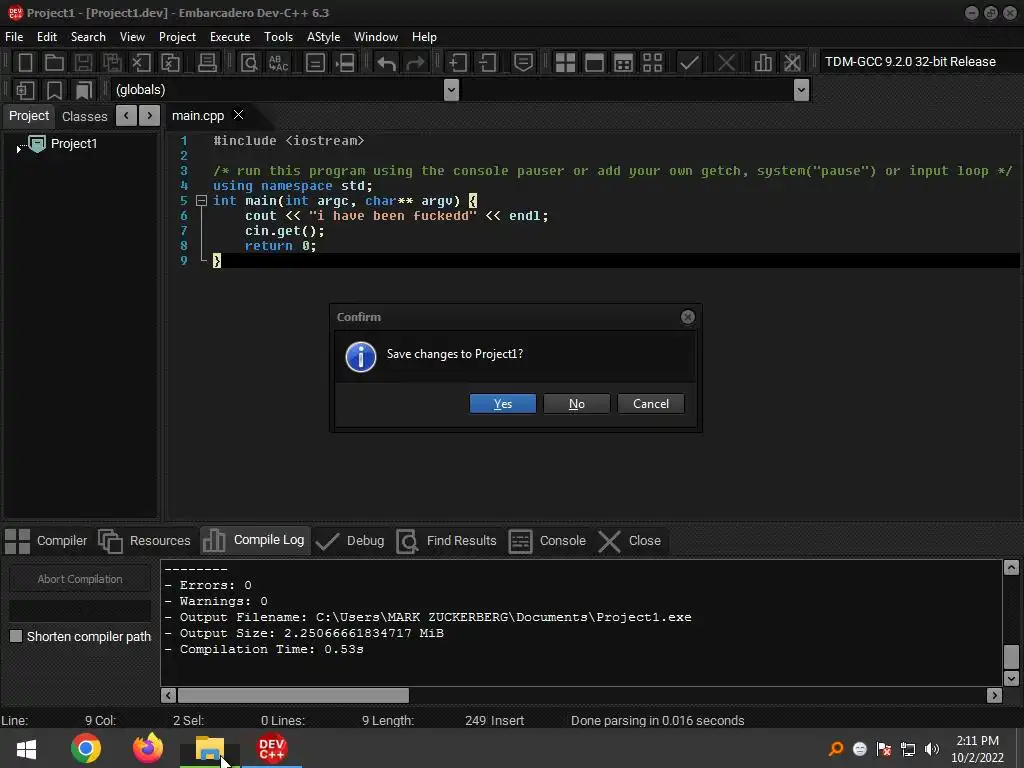Image resolution: width=1024 pixels, height=768 pixels.
Task: Click the Rebuild All toolbar icon
Action: coord(652,63)
